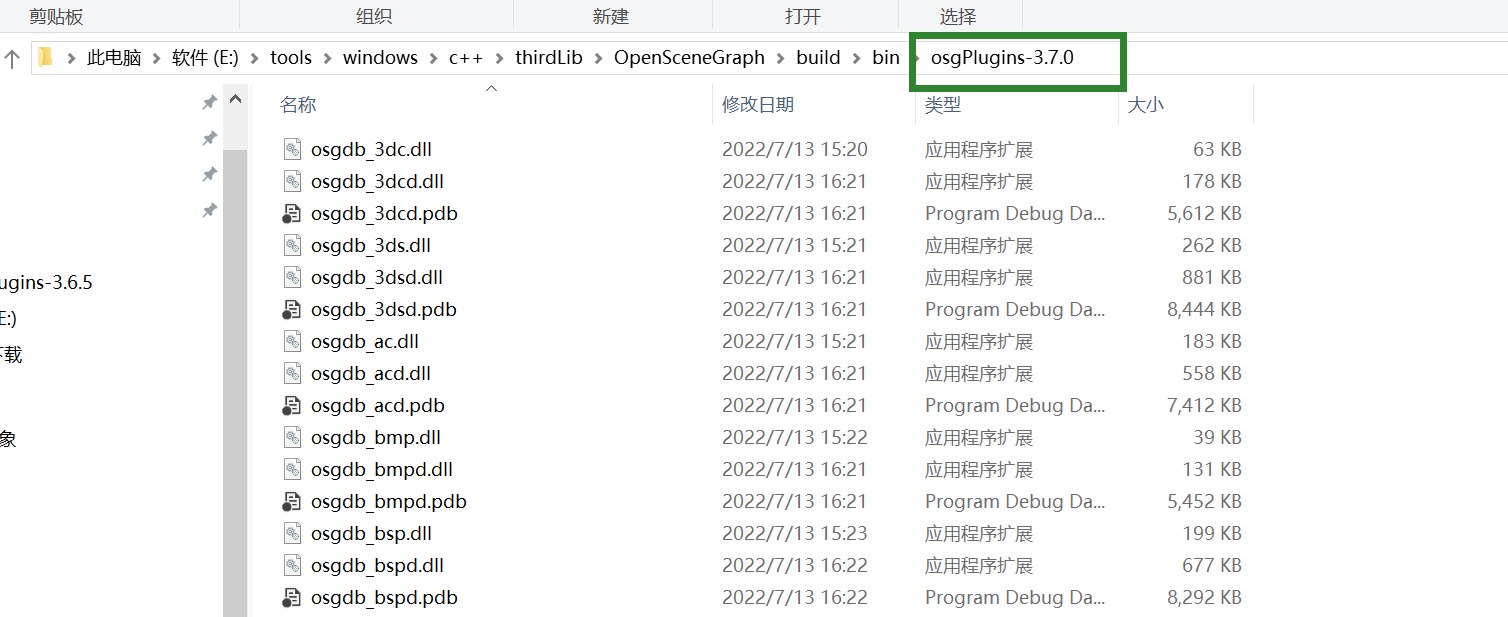This screenshot has width=1508, height=617.
Task: Expand the chevron after build in path
Action: click(x=857, y=58)
